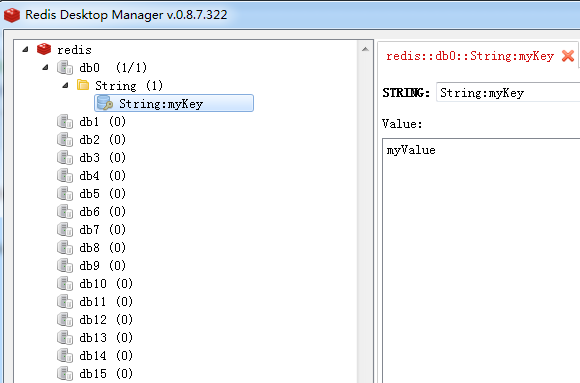Select the 'db13 (0)' row
This screenshot has width=580, height=383.
(x=106, y=338)
